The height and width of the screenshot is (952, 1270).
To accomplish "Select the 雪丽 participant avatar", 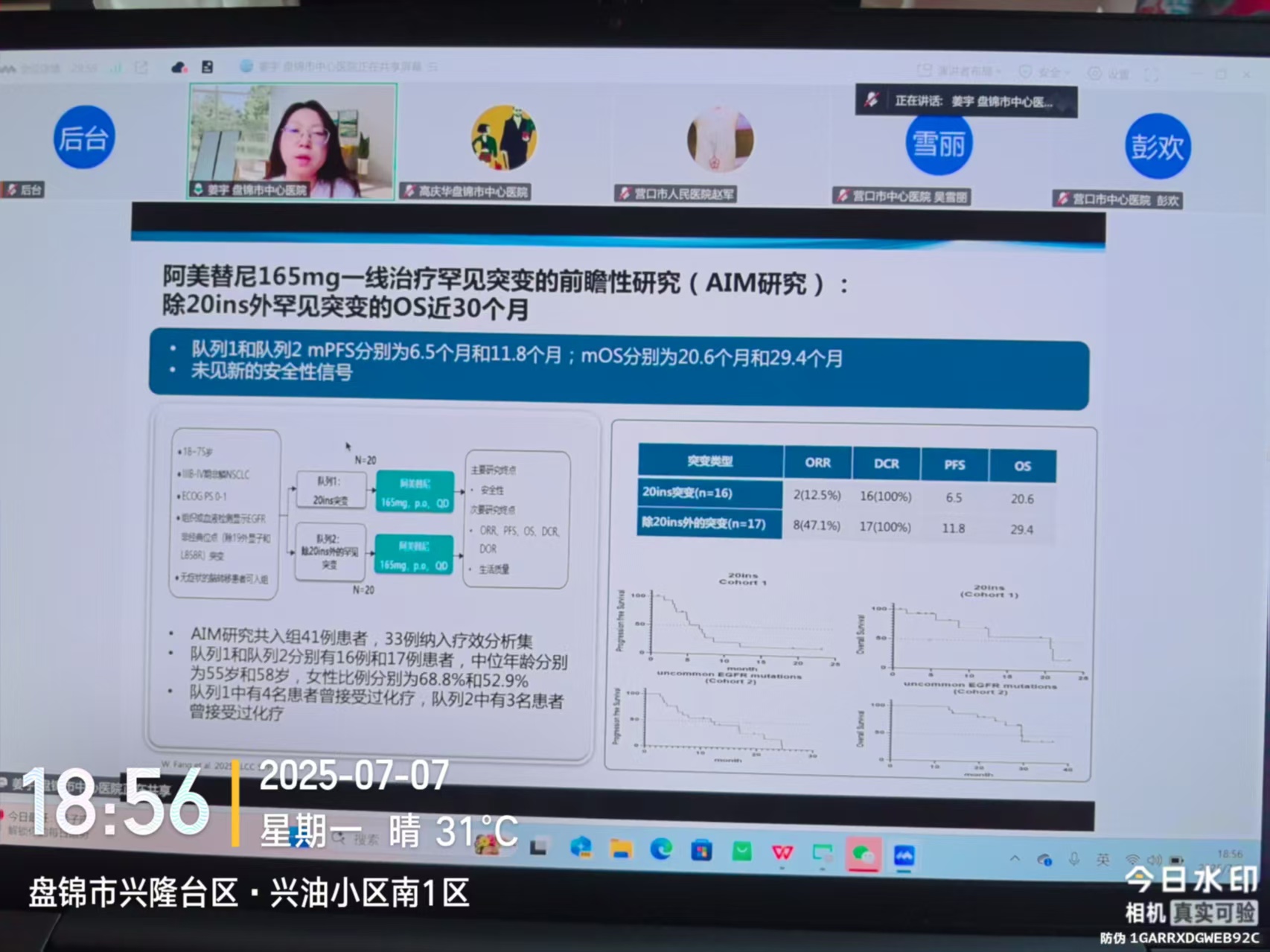I will (x=938, y=144).
